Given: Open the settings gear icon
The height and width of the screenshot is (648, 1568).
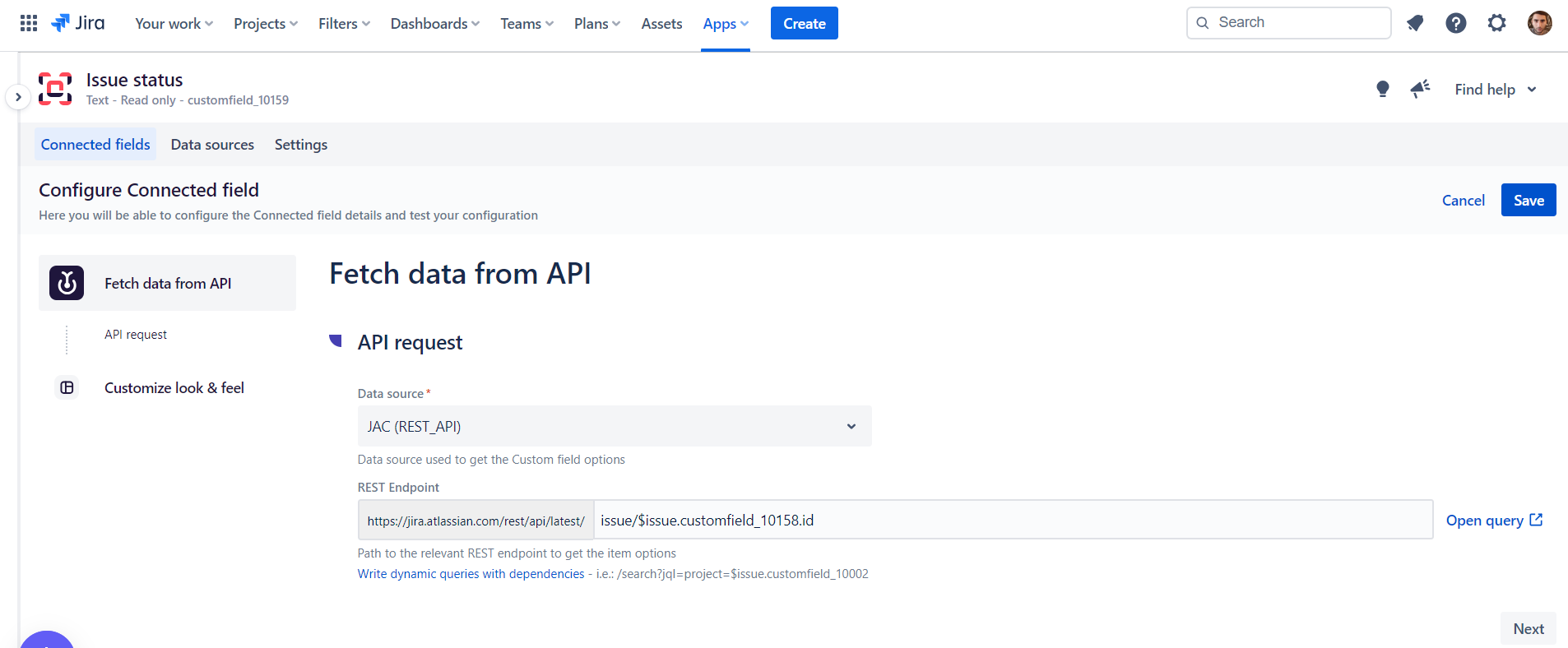Looking at the screenshot, I should (1496, 23).
